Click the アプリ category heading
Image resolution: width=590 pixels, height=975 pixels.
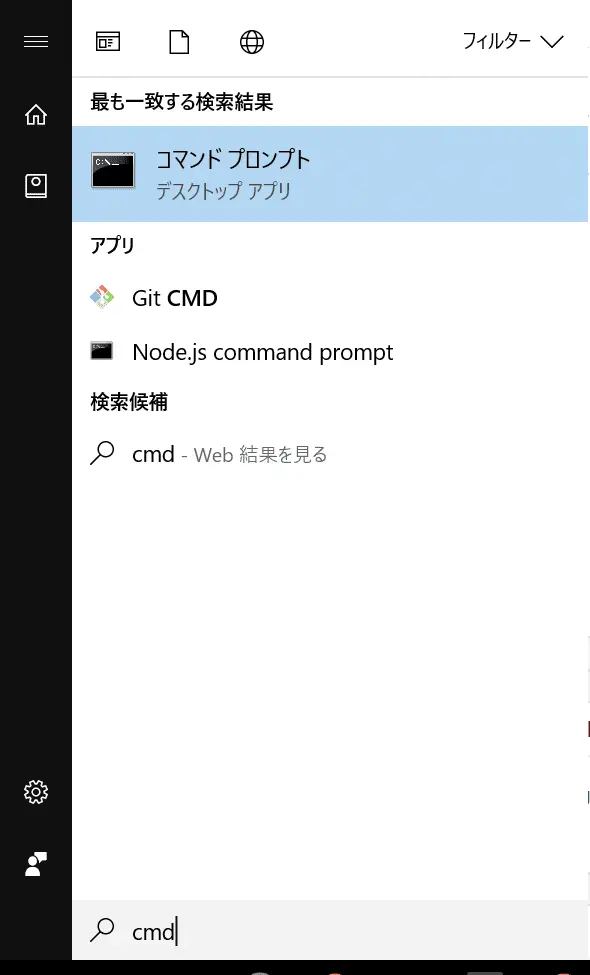click(x=113, y=246)
